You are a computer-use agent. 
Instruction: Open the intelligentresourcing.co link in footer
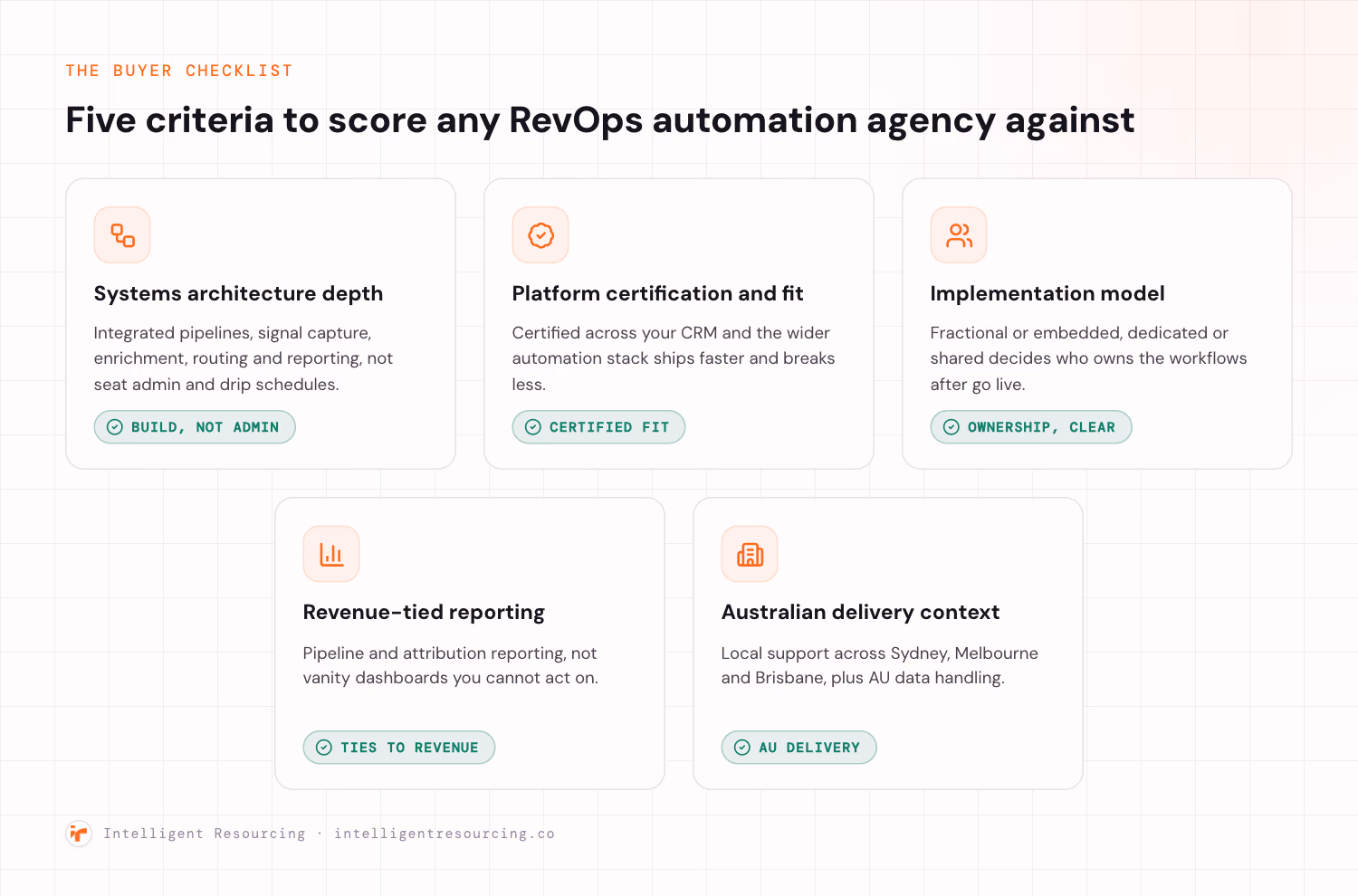445,834
